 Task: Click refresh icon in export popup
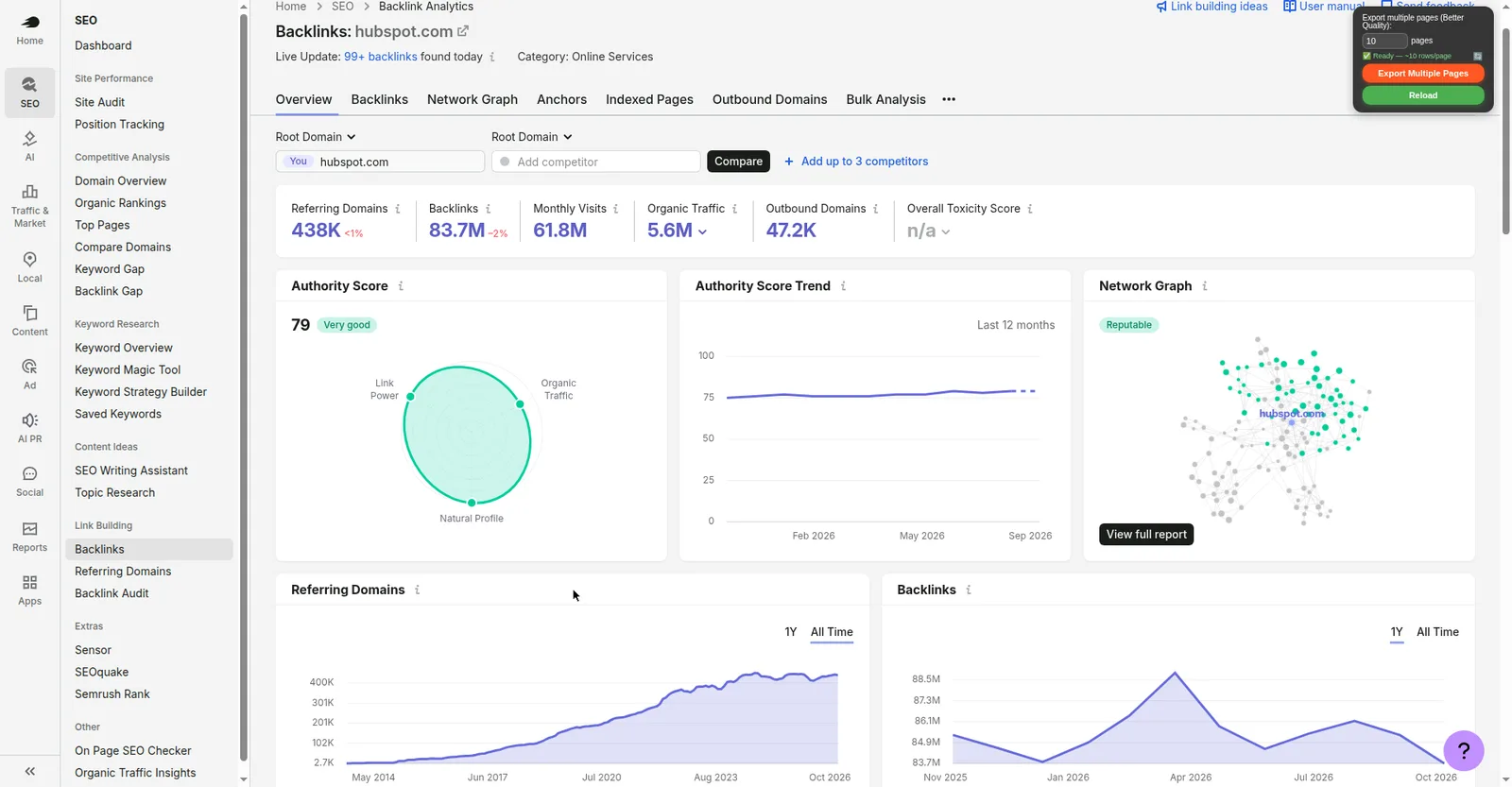point(1478,57)
